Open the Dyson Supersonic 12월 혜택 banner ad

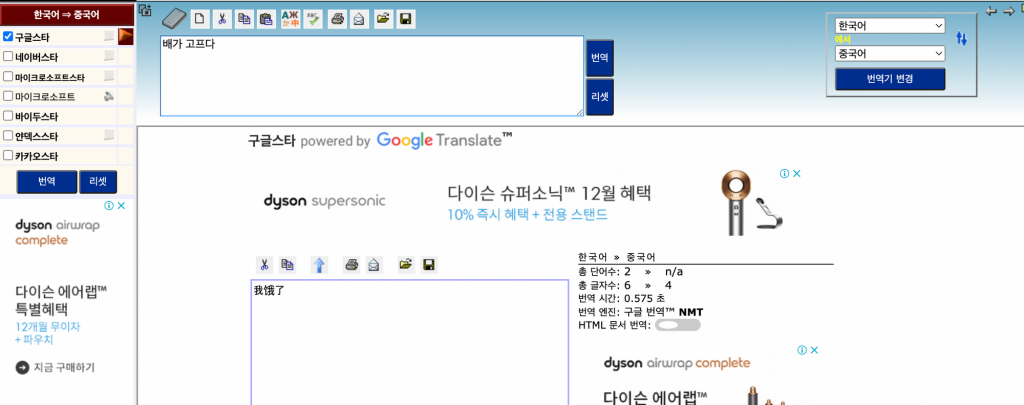click(527, 202)
